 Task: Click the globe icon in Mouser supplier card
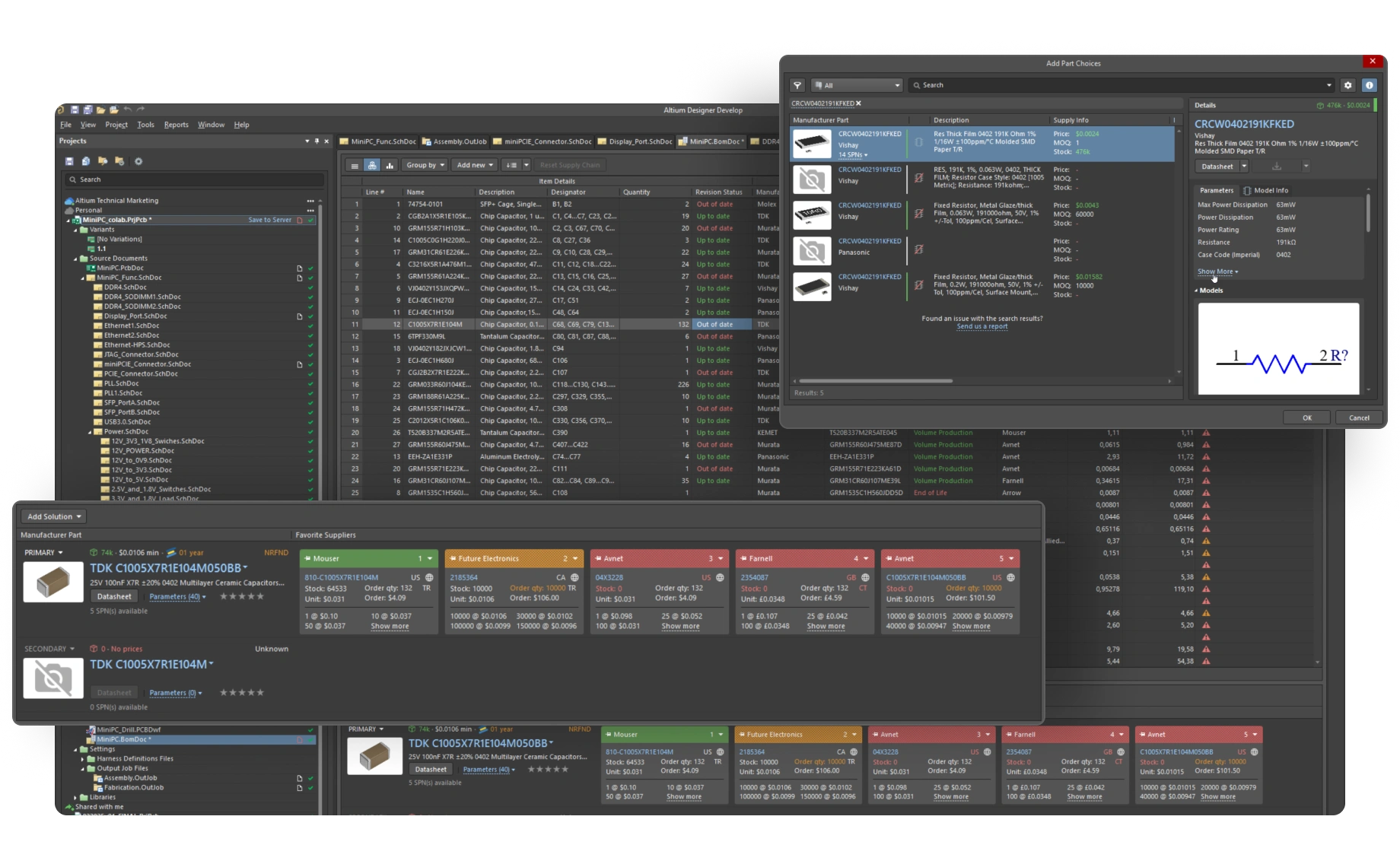(429, 577)
